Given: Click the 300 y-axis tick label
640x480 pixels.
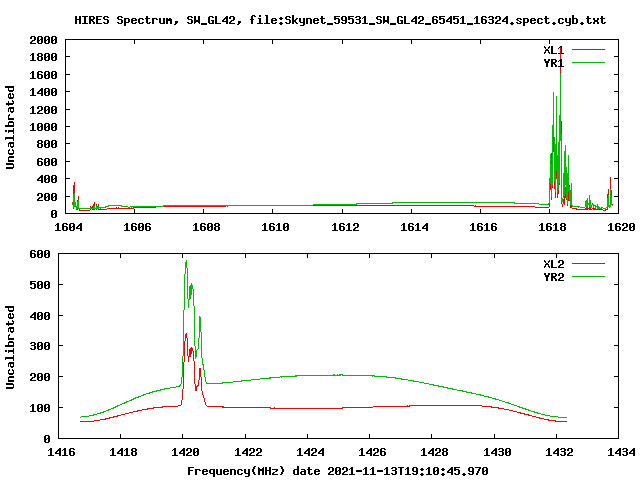Looking at the screenshot, I should click(40, 346).
